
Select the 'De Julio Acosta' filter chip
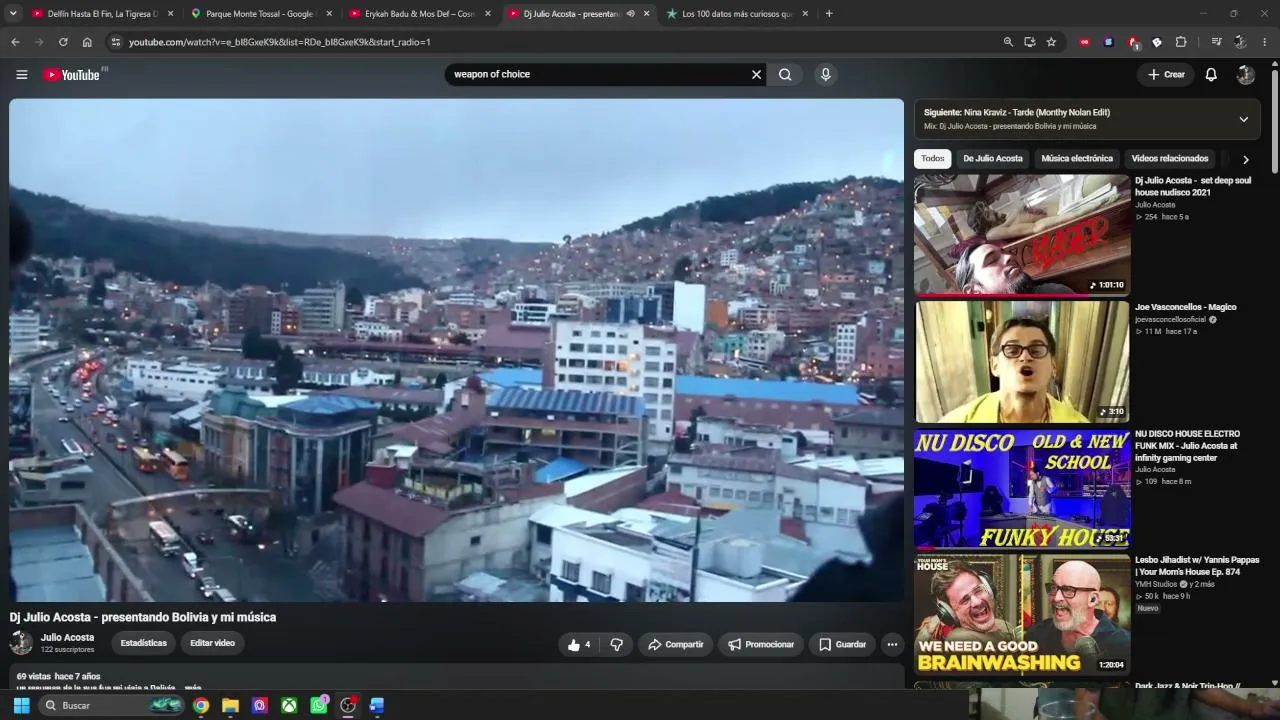[x=993, y=159]
